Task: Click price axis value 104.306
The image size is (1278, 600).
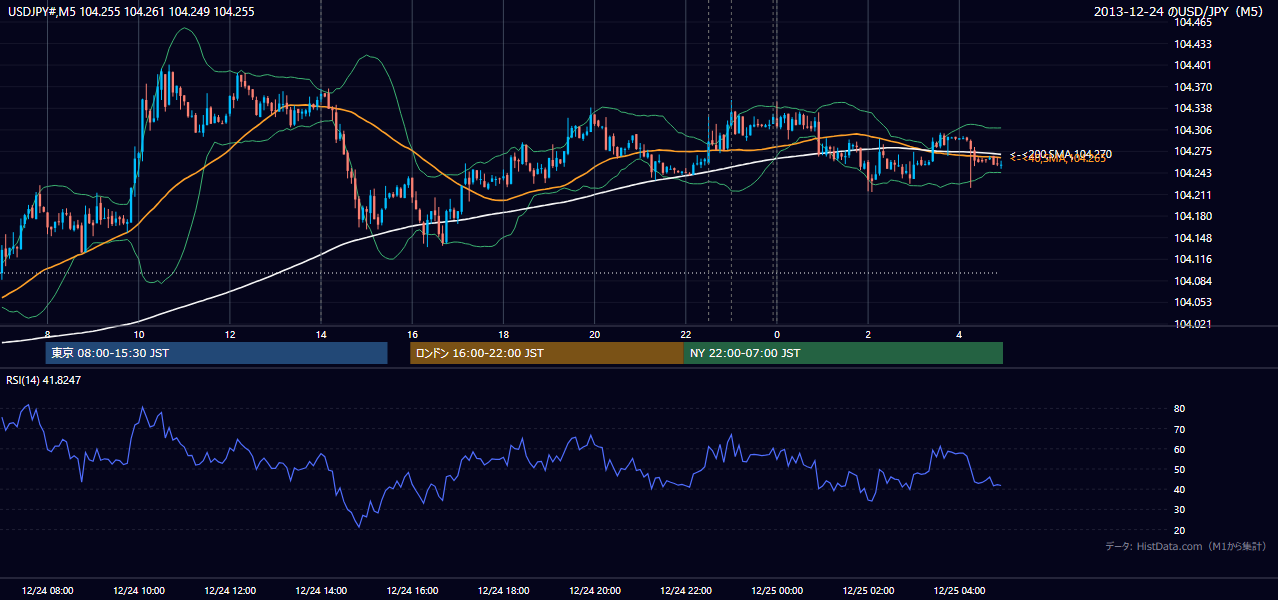Action: pos(1193,130)
